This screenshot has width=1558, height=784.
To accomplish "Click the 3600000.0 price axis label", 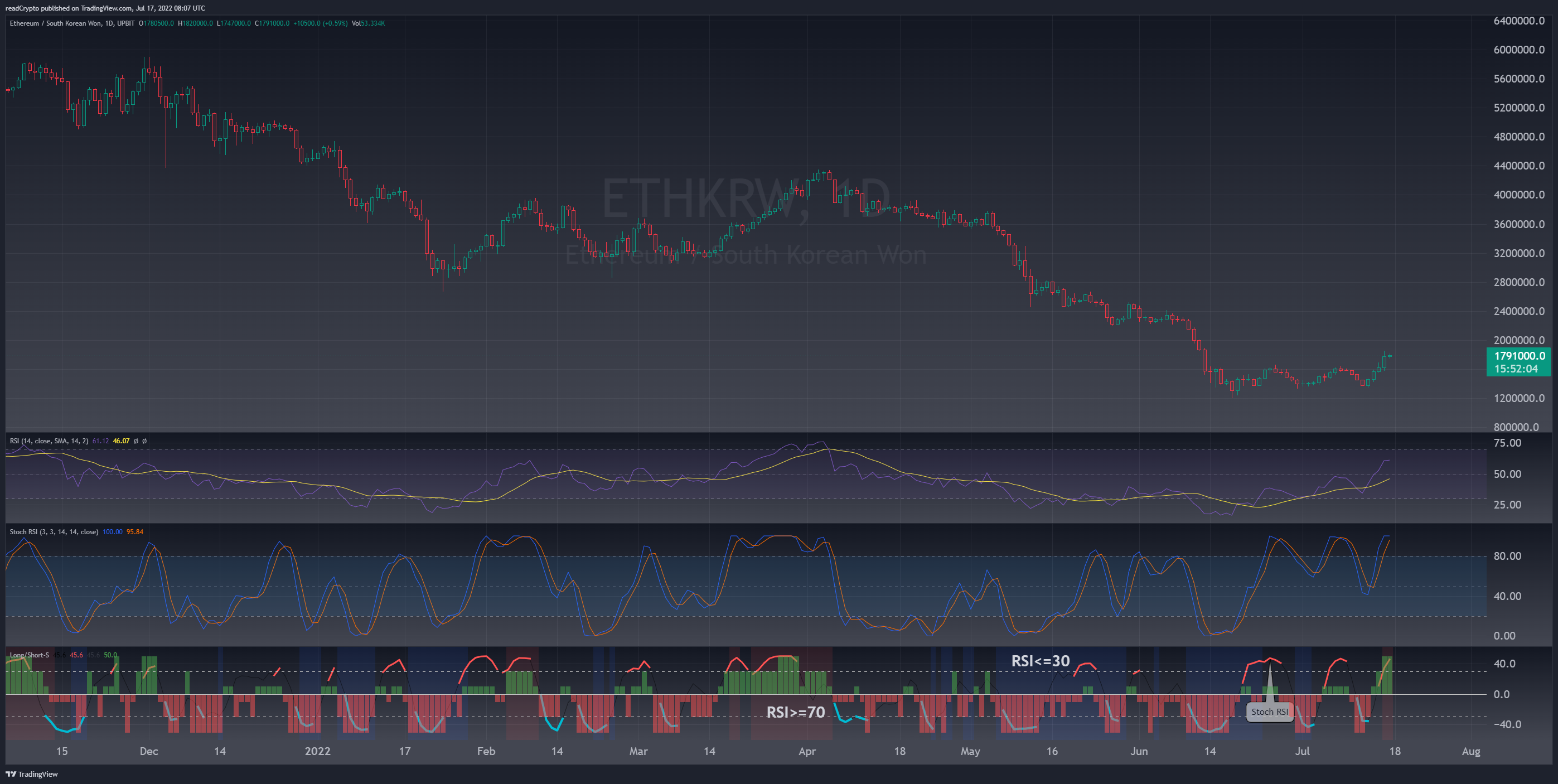I will pyautogui.click(x=1518, y=224).
